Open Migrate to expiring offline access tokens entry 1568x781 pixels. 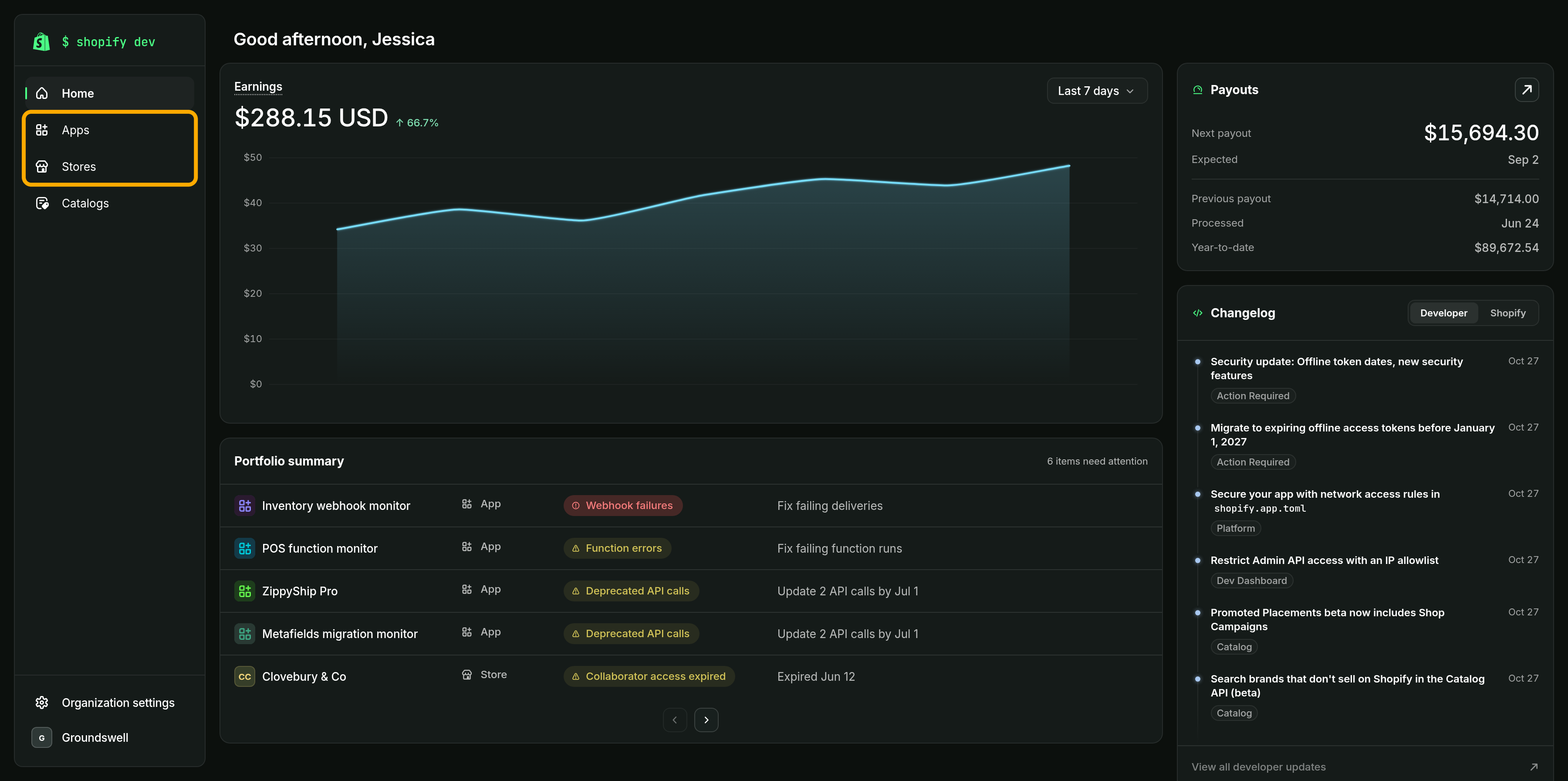1352,435
